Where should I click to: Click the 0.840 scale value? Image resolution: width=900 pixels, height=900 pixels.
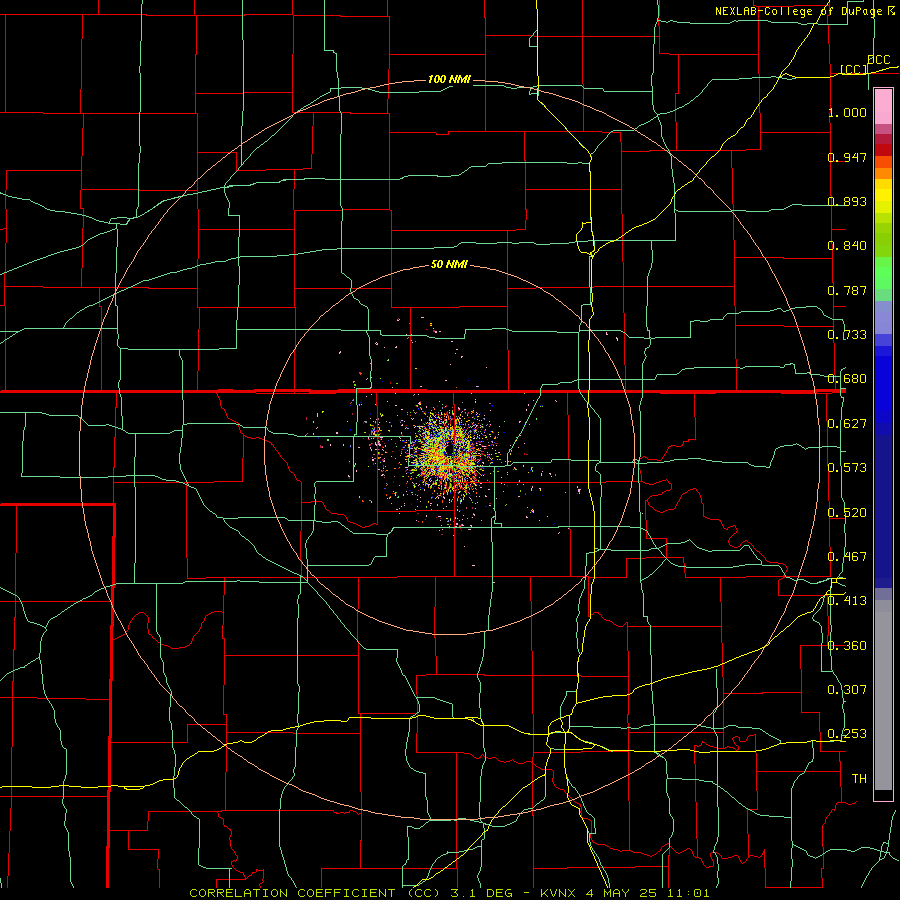(847, 246)
